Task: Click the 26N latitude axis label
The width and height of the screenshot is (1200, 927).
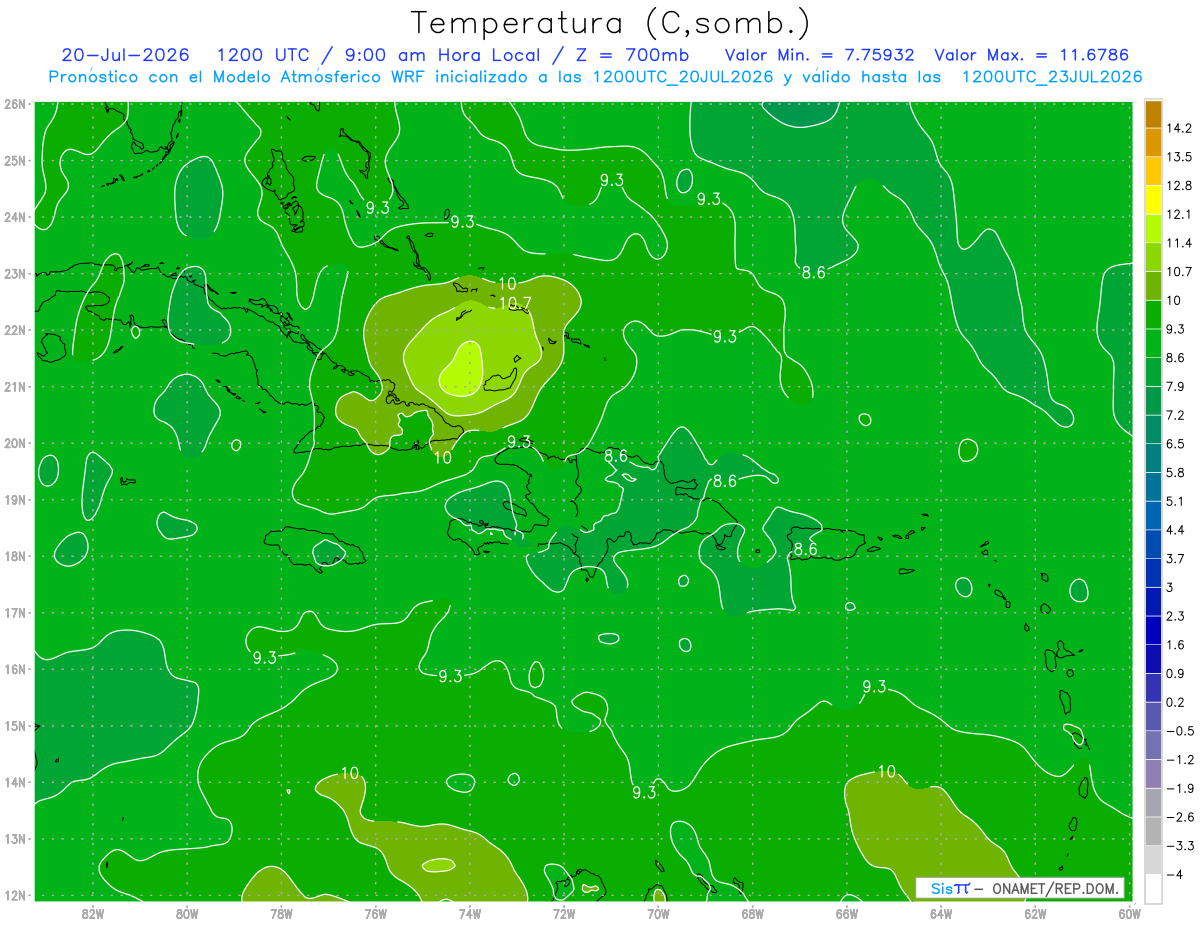Action: (x=15, y=104)
